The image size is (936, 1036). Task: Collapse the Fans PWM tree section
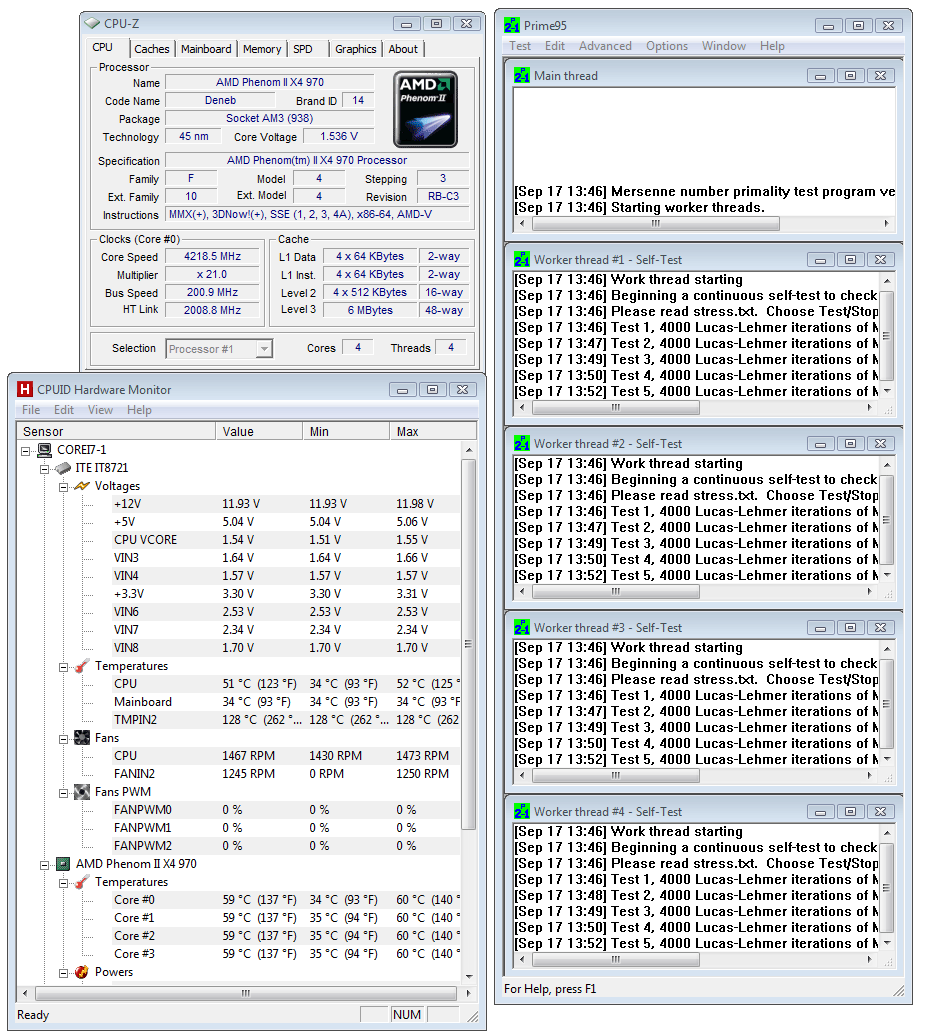pyautogui.click(x=63, y=792)
